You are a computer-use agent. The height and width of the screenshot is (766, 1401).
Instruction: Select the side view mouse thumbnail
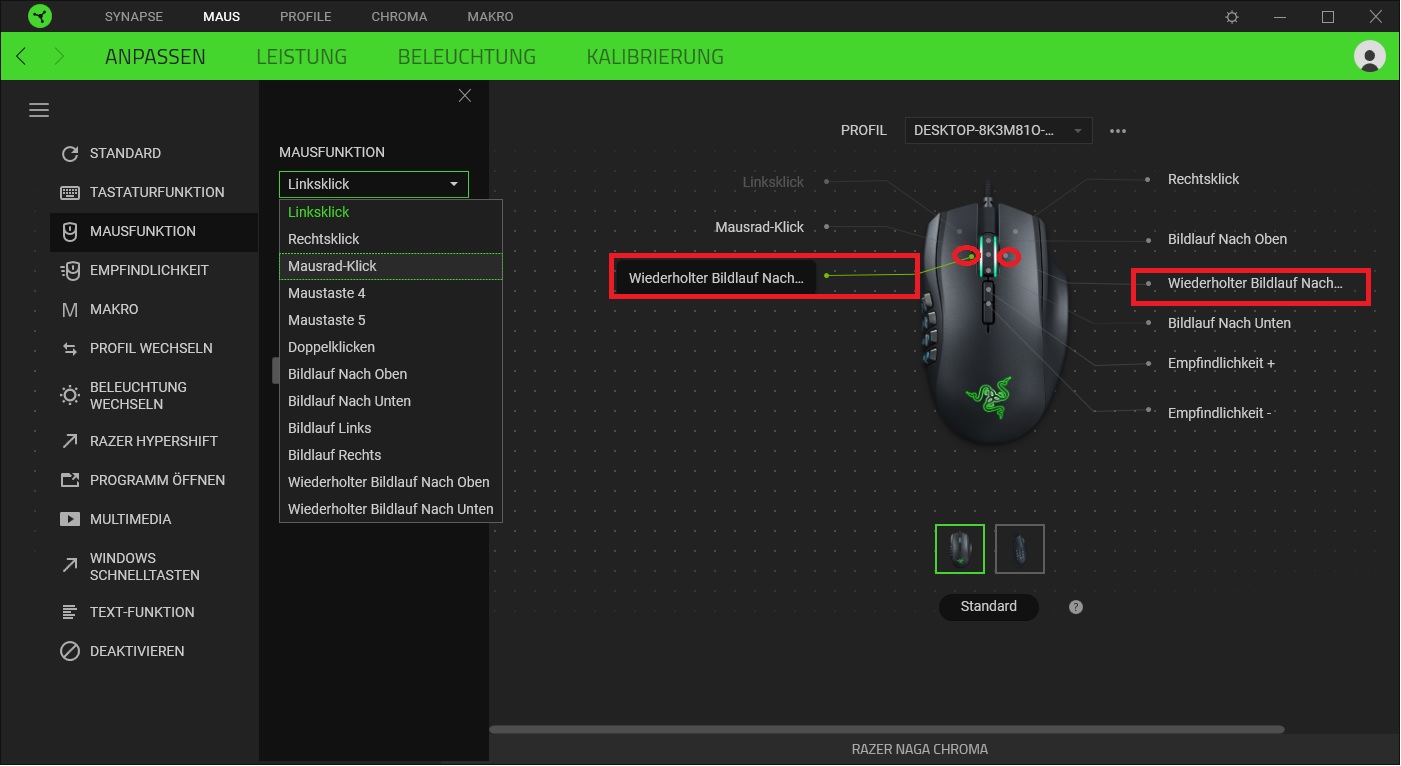[1020, 549]
